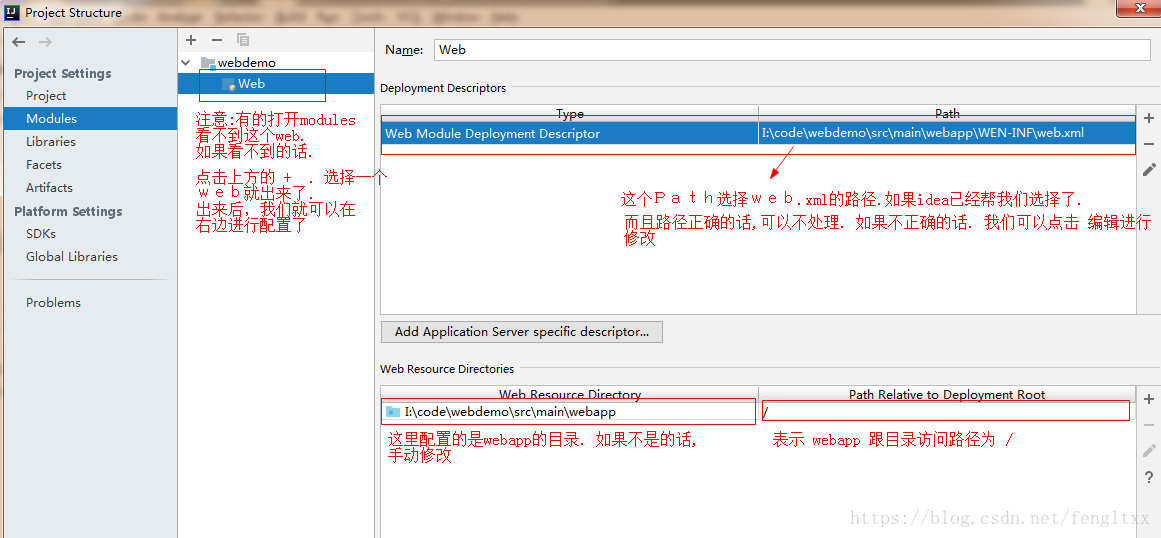This screenshot has height=538, width=1161.
Task: Open Project settings
Action: (x=46, y=95)
